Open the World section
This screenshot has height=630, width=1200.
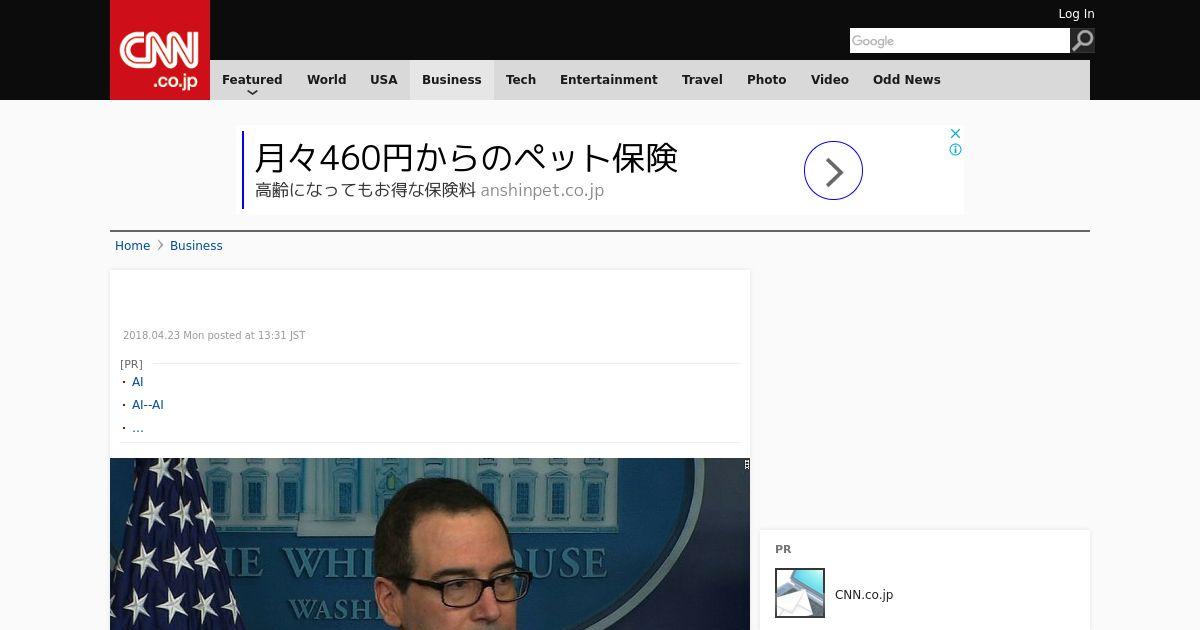pos(326,80)
